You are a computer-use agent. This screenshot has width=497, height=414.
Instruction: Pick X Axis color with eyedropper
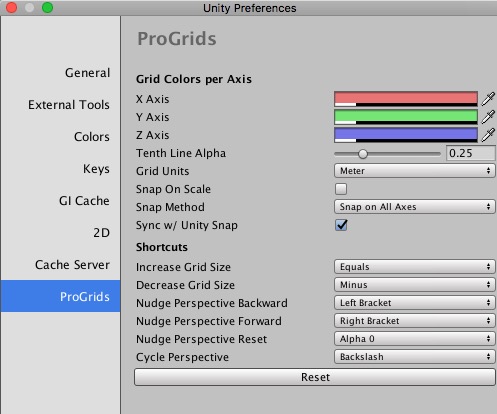click(488, 99)
